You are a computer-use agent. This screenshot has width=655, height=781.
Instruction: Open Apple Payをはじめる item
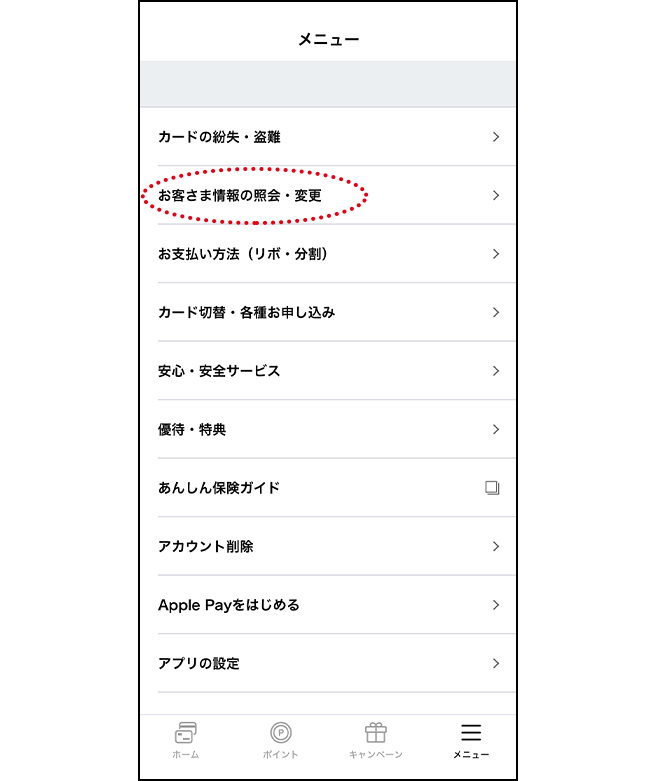(x=328, y=605)
